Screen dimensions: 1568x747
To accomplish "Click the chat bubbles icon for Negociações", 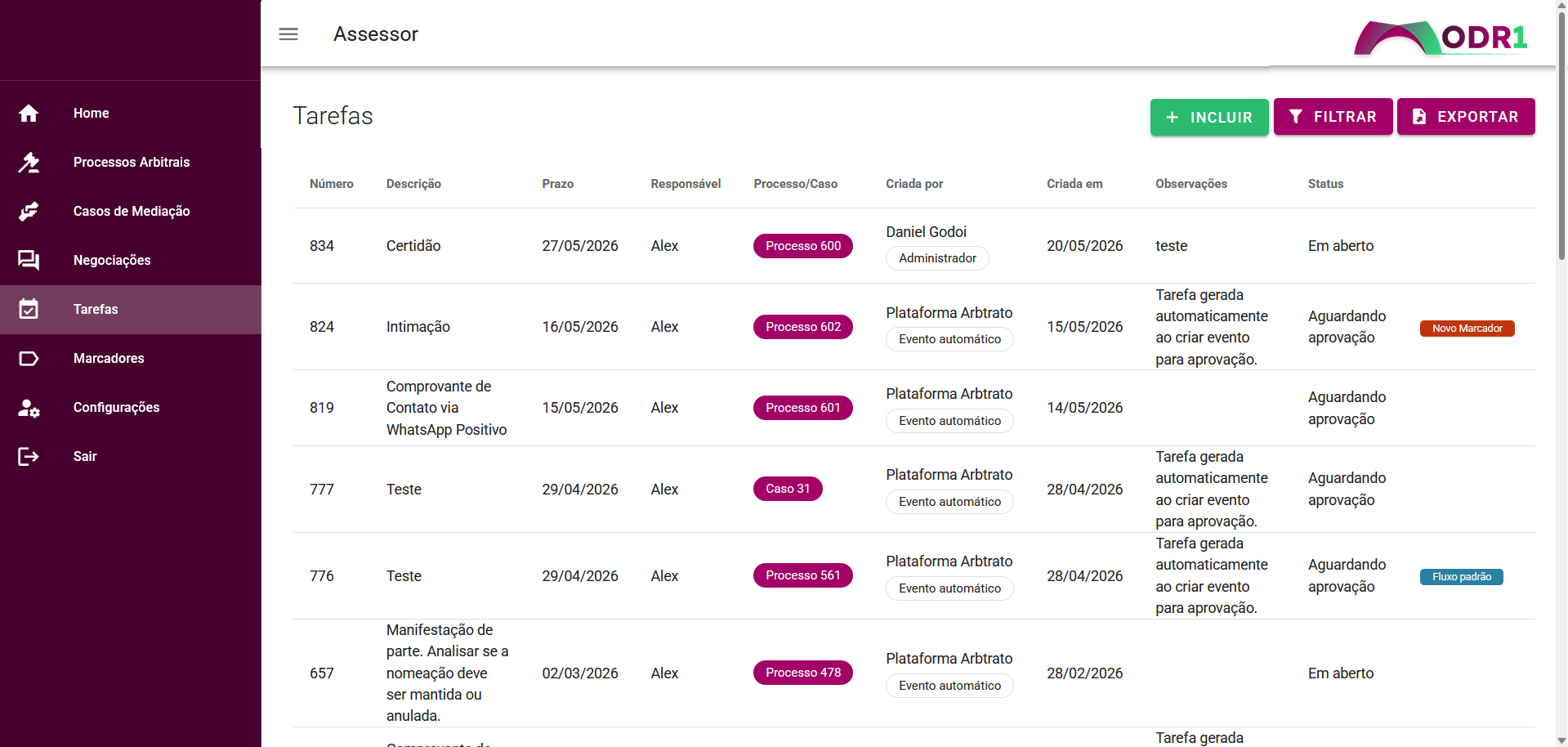I will pos(29,260).
